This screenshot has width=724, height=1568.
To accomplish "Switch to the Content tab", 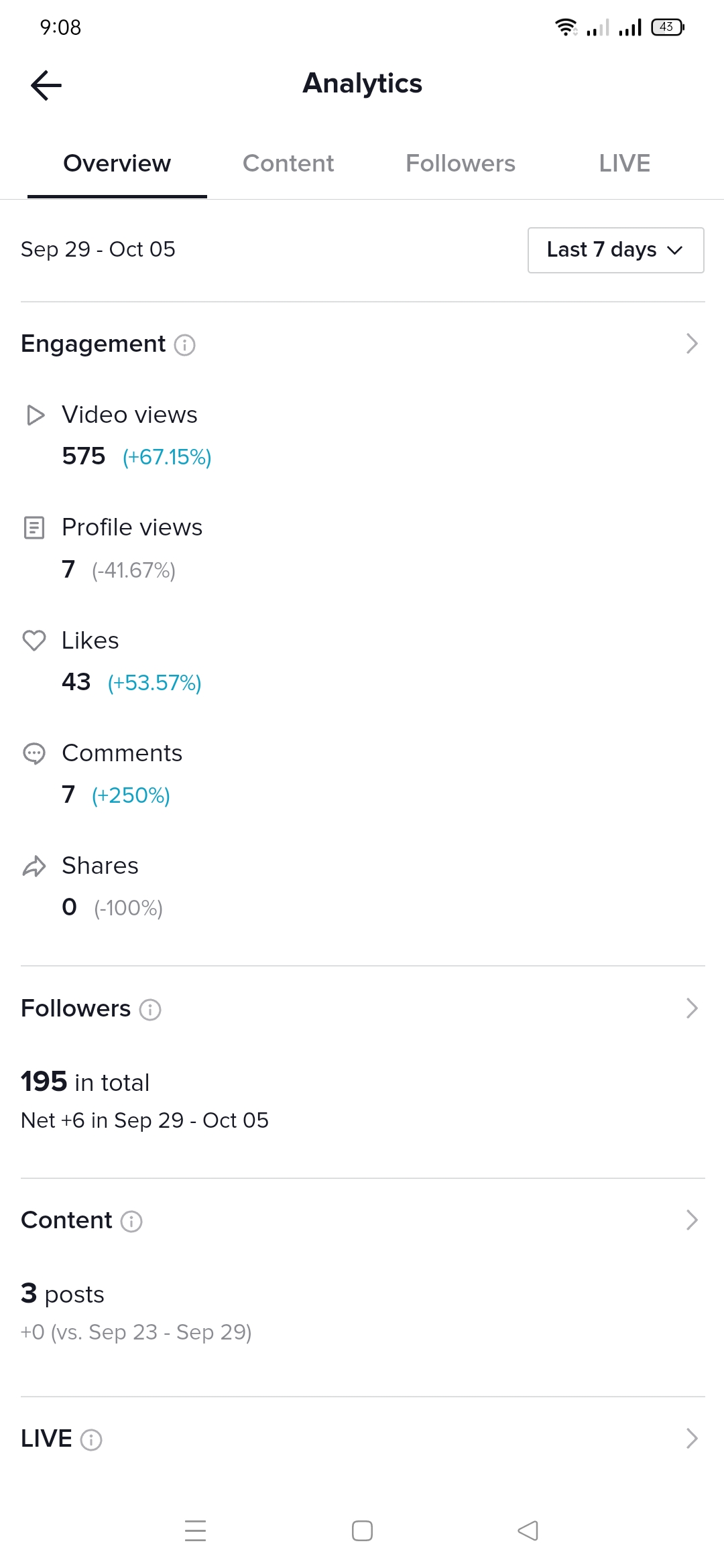I will (288, 164).
